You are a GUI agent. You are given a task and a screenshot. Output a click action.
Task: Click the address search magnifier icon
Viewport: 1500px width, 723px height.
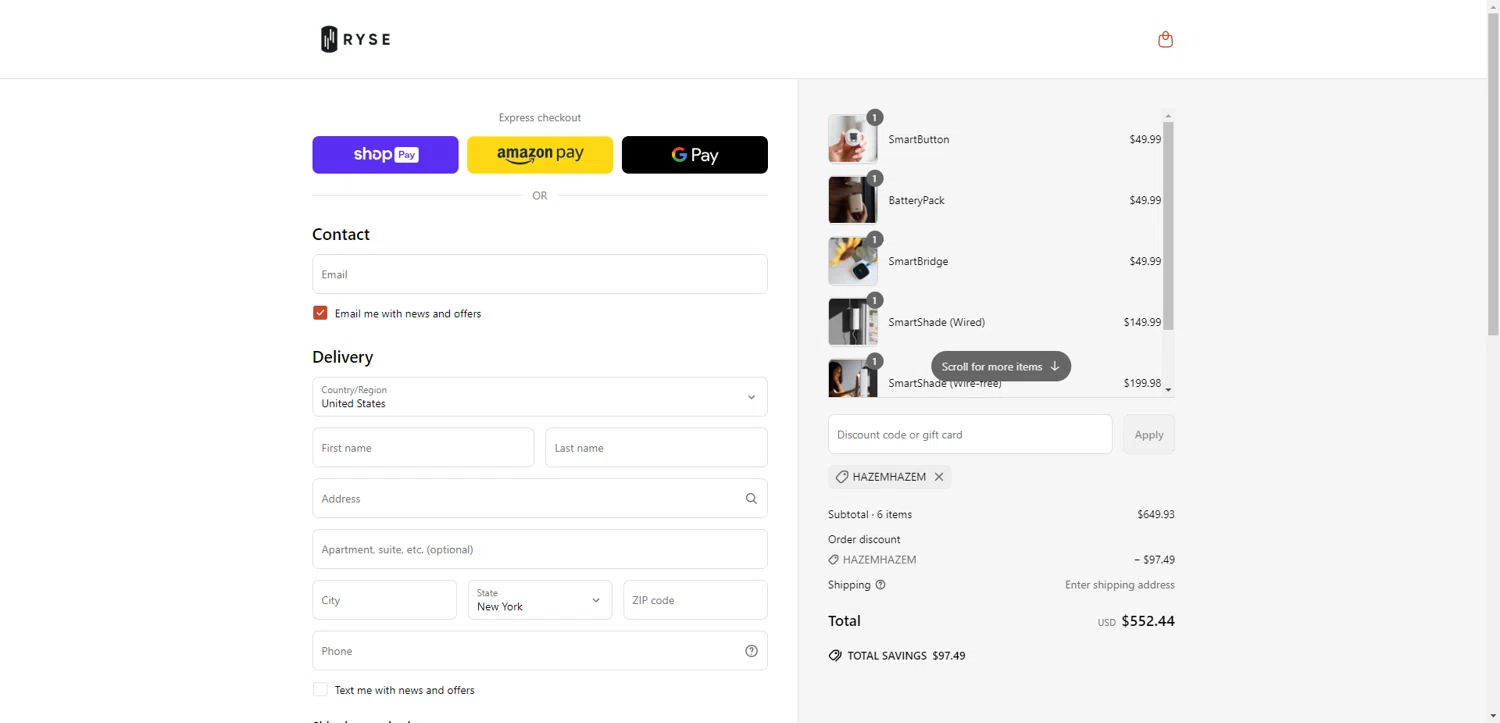(751, 498)
